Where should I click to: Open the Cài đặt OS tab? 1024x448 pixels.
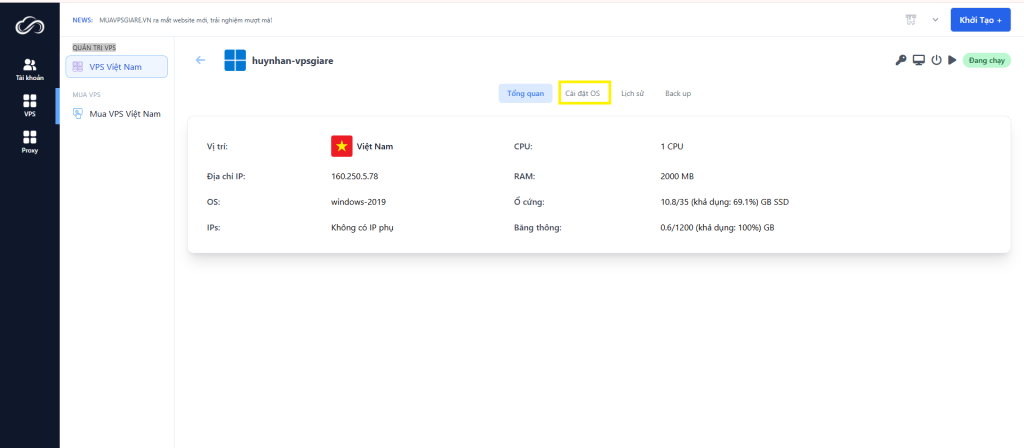click(584, 93)
